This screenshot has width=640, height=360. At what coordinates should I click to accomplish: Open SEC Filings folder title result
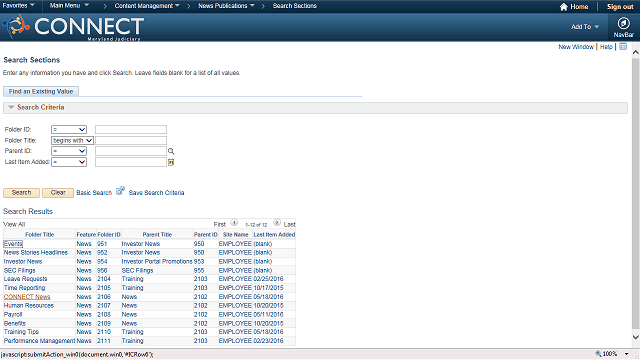pos(20,270)
